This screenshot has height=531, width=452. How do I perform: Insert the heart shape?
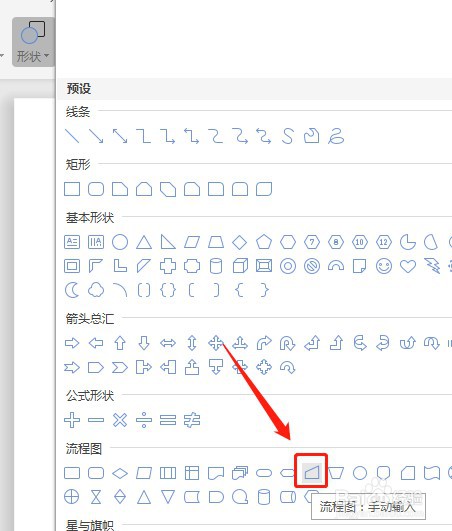(x=408, y=266)
